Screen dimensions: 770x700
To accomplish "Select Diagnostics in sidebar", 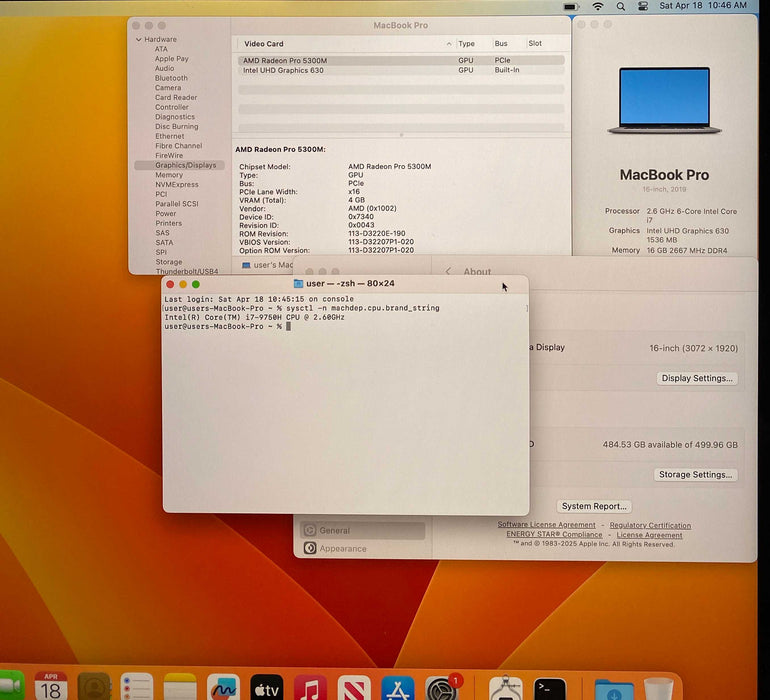I will point(175,116).
